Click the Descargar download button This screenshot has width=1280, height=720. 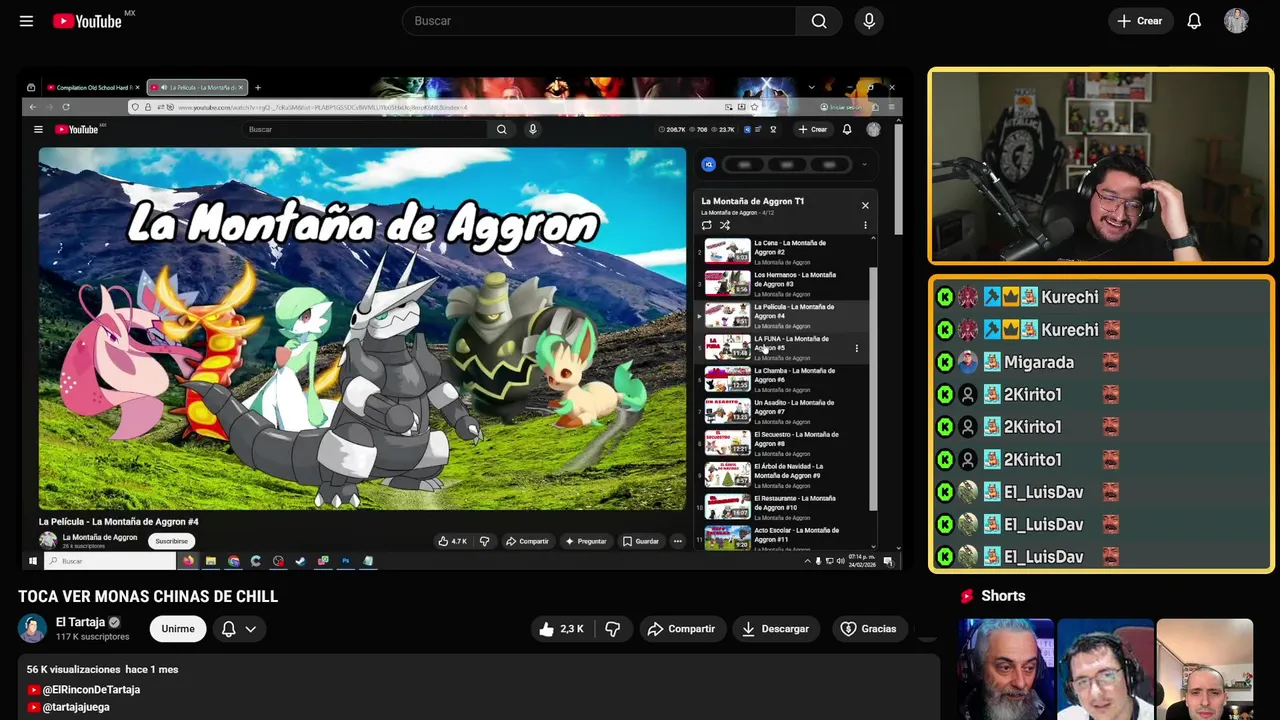tap(775, 629)
